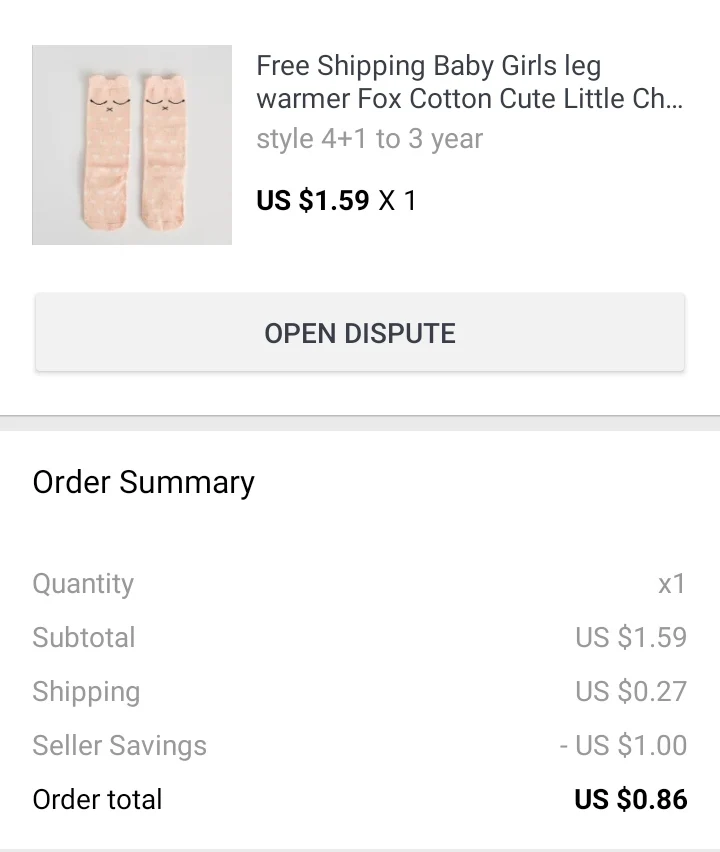Viewport: 720px width, 852px height.
Task: Select the grey US $1.59 subtotal amount
Action: coord(630,638)
